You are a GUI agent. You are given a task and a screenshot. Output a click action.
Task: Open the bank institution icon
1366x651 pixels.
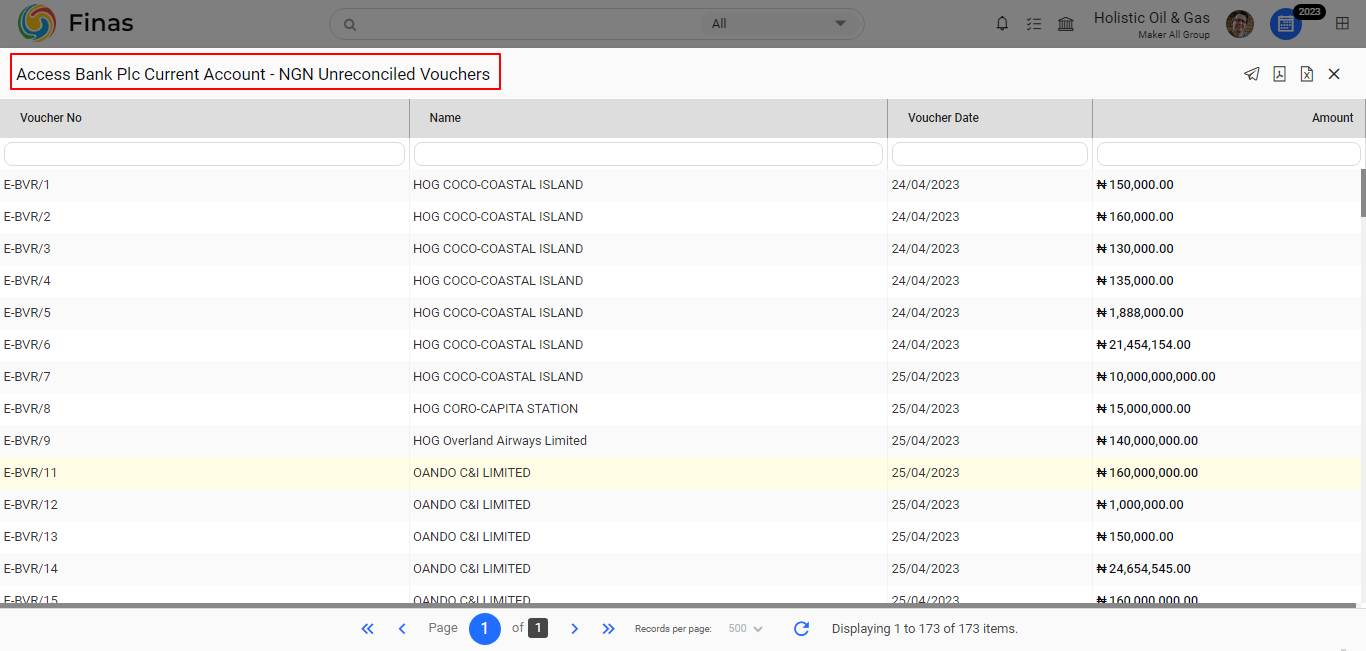pos(1066,24)
